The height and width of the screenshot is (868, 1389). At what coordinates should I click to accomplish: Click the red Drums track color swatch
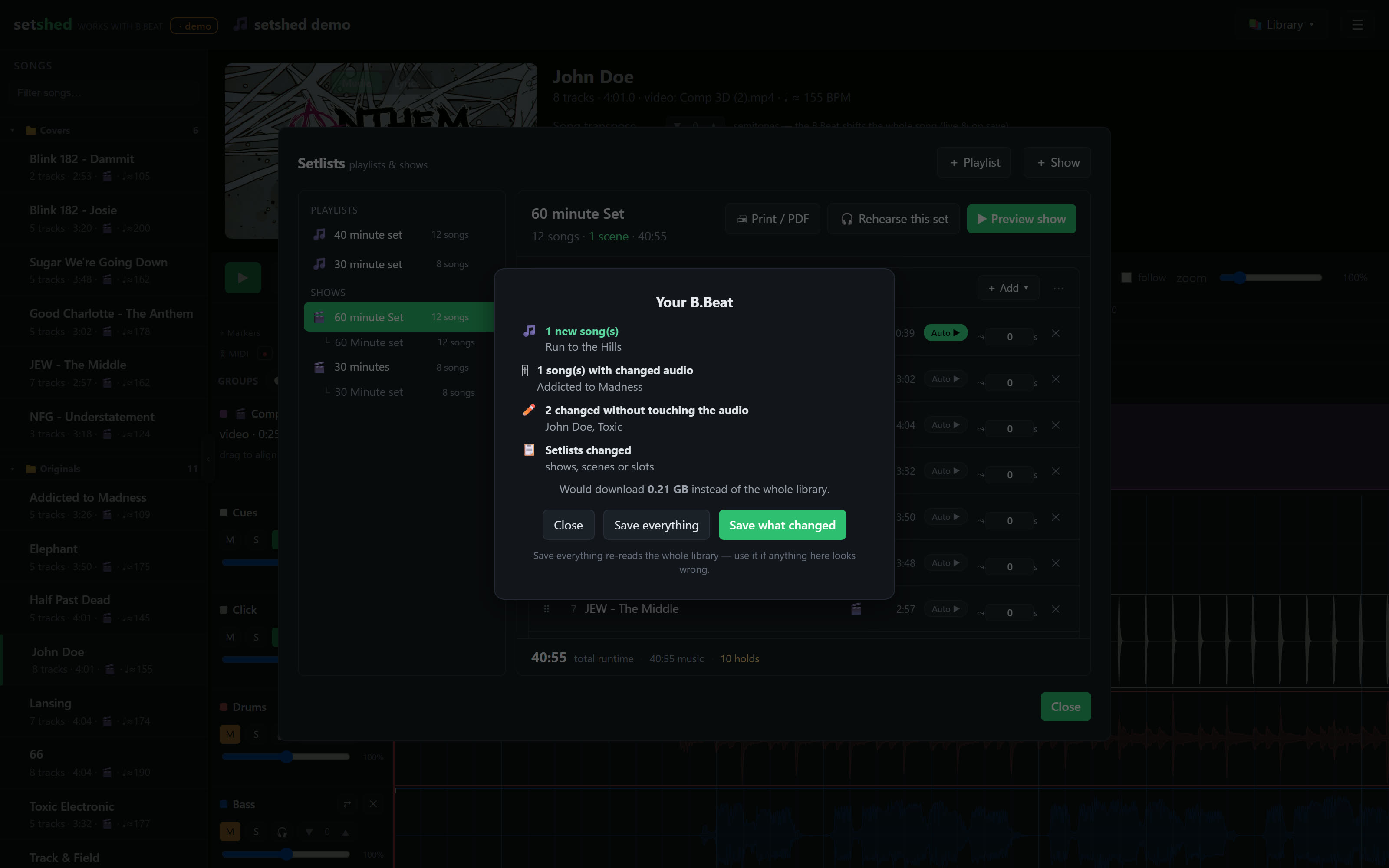(x=223, y=707)
